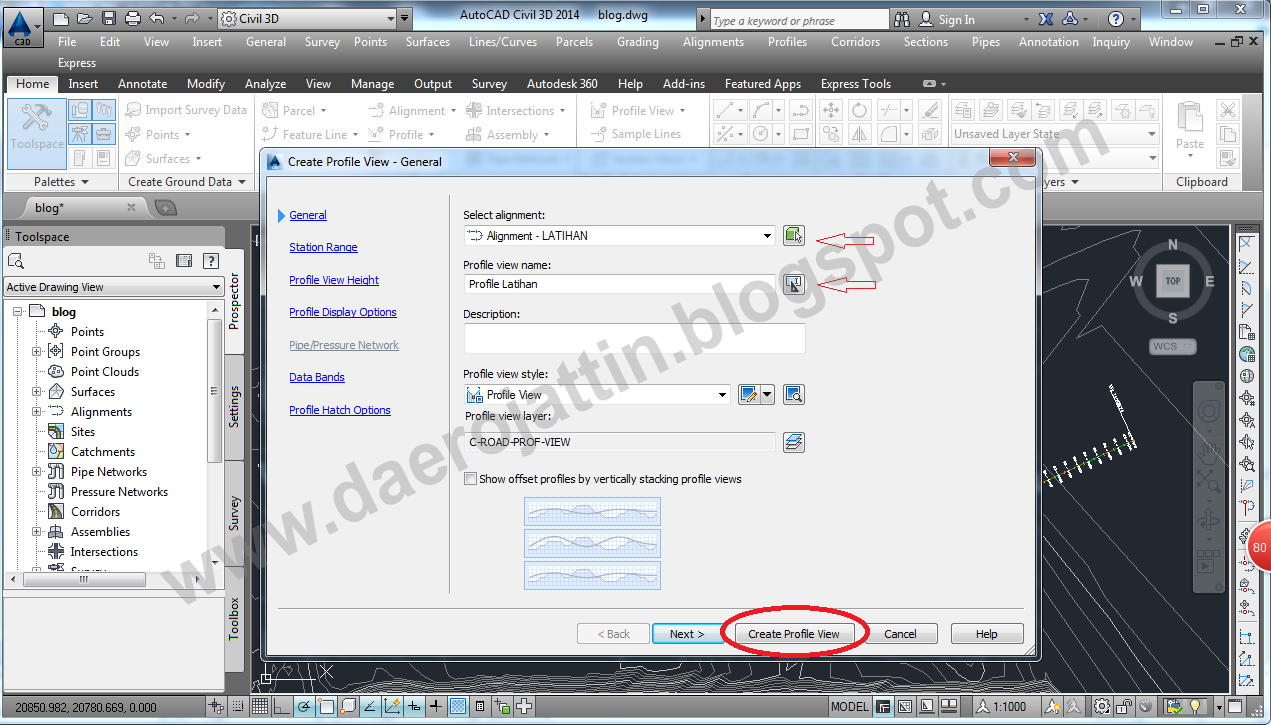Open the profile view name template icon
Image resolution: width=1271 pixels, height=725 pixels.
click(x=793, y=284)
